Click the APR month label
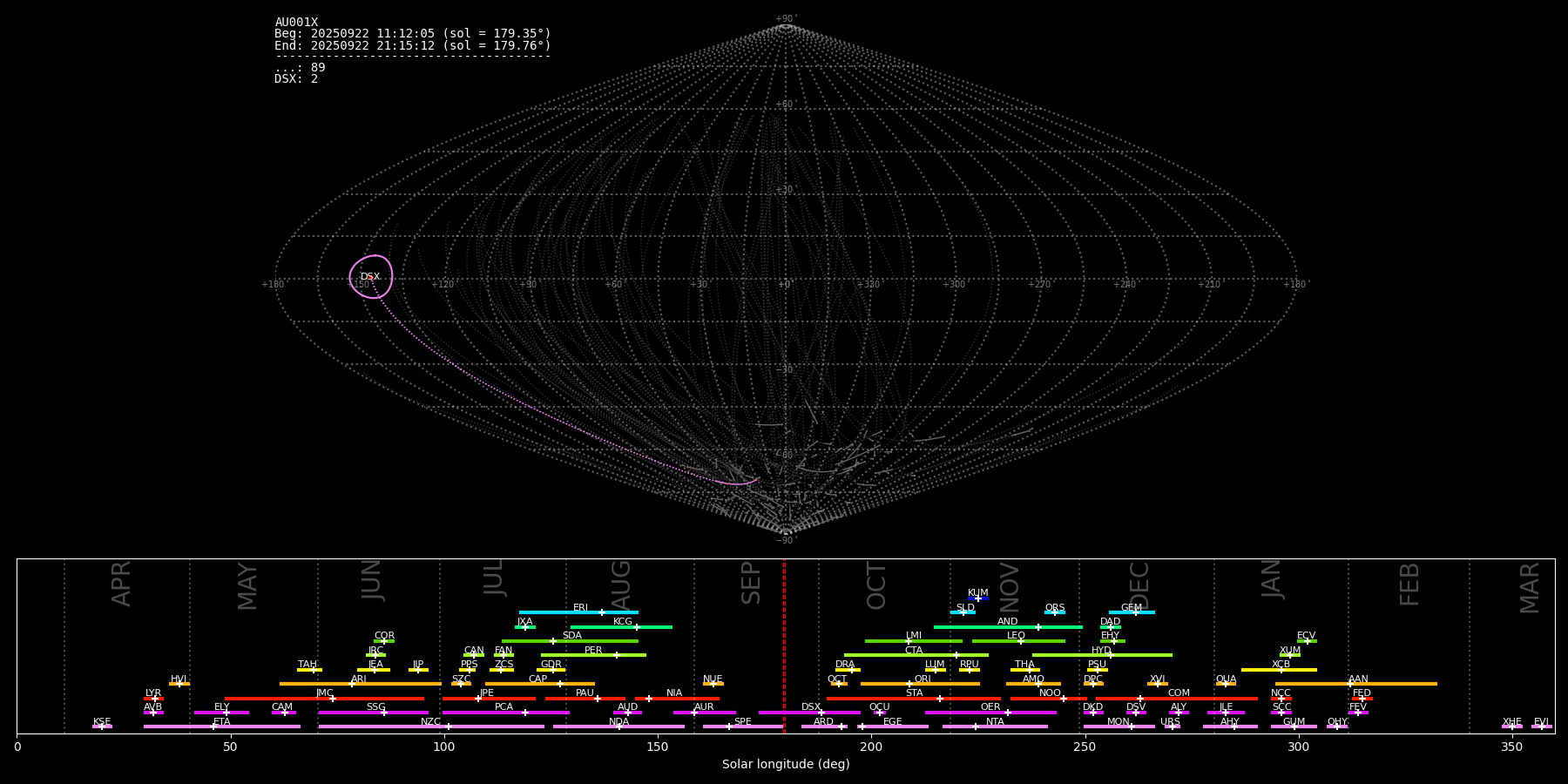This screenshot has width=1568, height=784. (x=121, y=584)
